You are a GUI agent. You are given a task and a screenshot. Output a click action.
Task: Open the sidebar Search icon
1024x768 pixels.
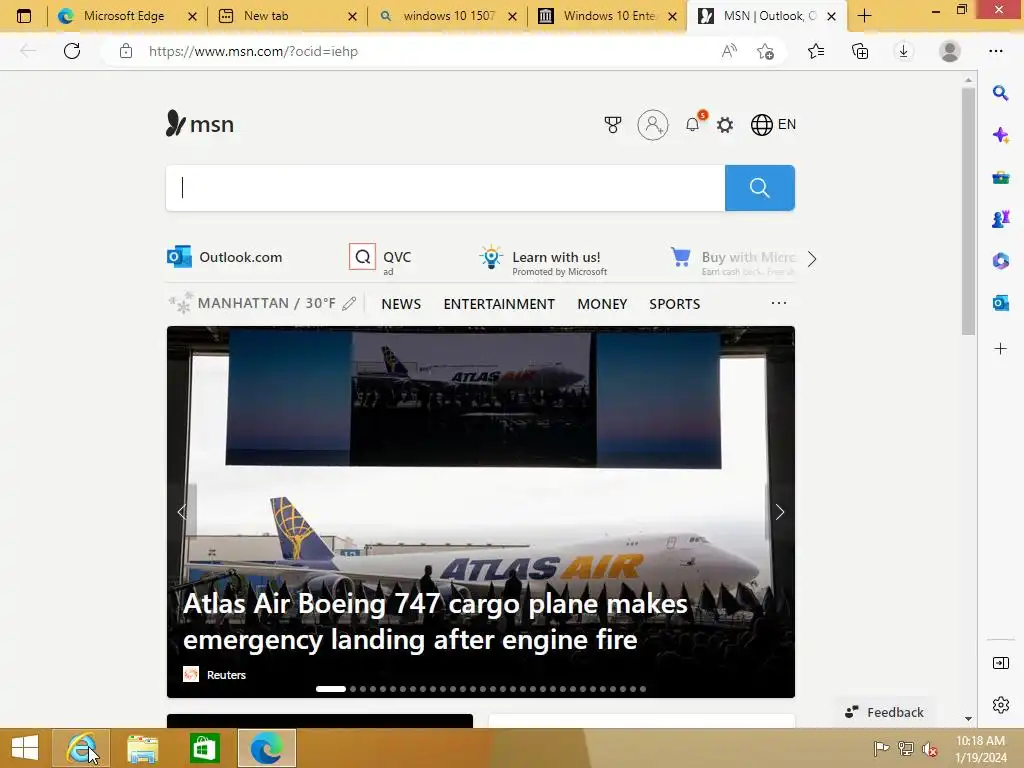(1000, 93)
